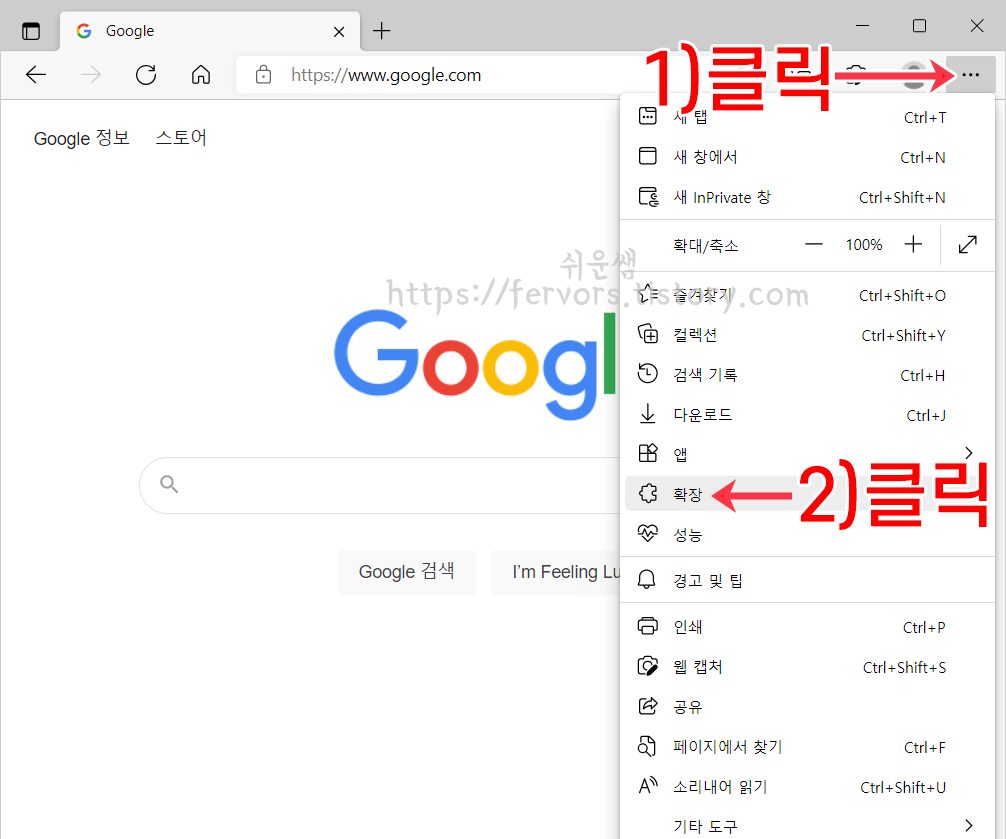The height and width of the screenshot is (839, 1006).
Task: Open 새 InPrivate 창
Action: pyautogui.click(x=807, y=197)
